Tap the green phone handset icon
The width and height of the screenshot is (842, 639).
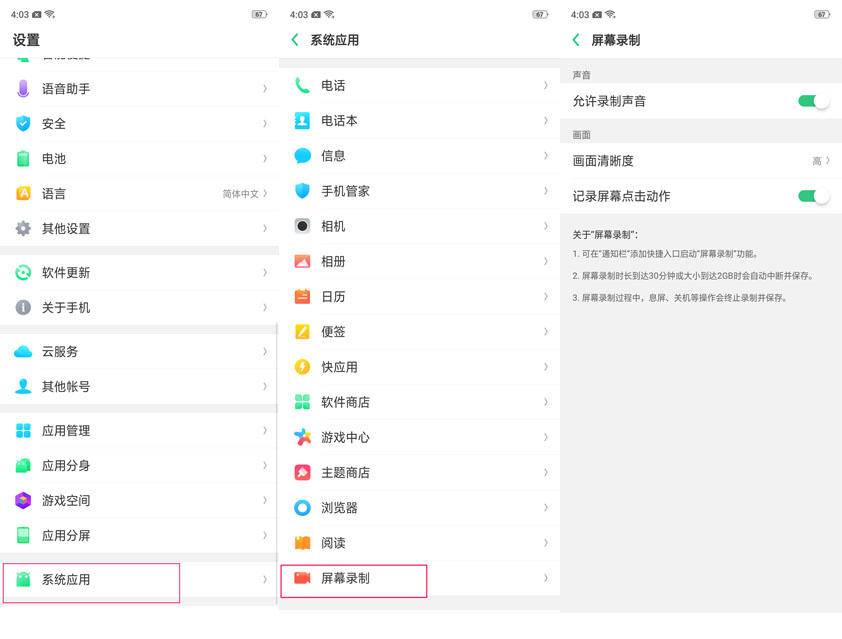302,85
